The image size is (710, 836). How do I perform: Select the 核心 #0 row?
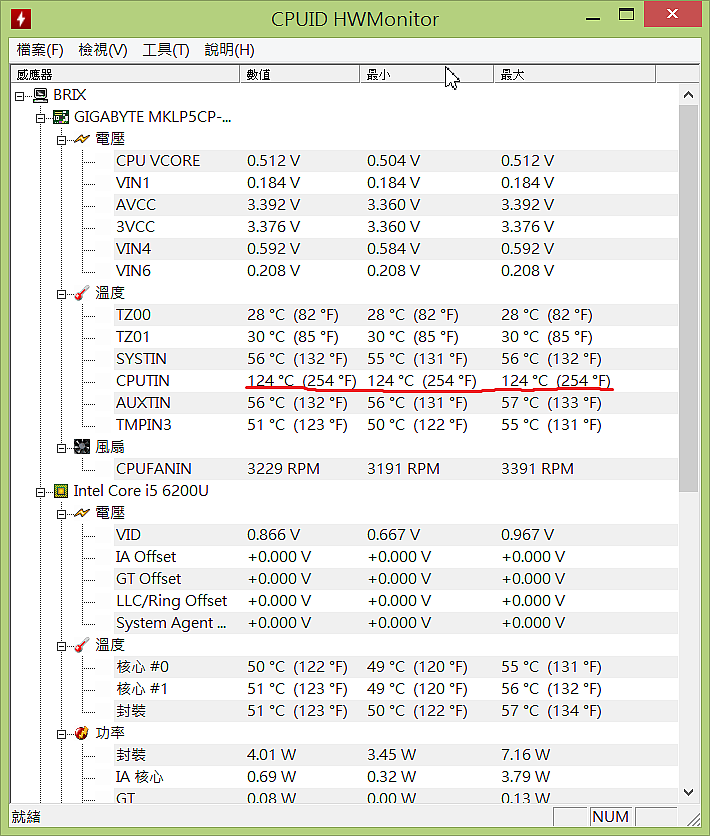396,667
